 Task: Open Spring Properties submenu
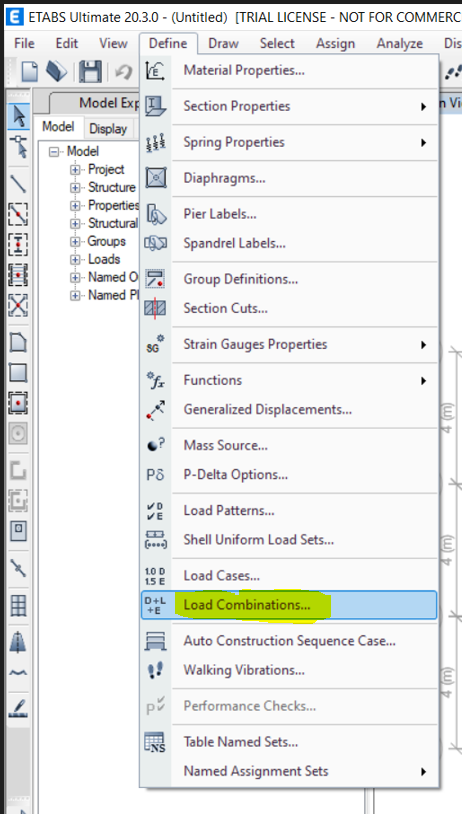click(x=289, y=142)
